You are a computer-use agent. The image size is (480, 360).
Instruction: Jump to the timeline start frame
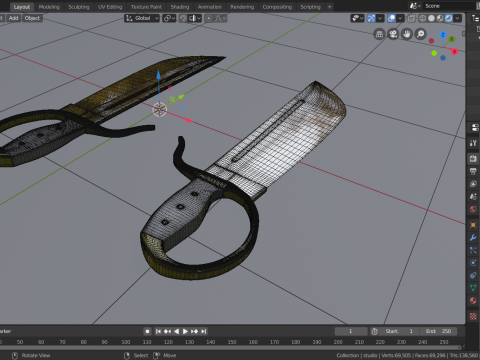(158, 331)
